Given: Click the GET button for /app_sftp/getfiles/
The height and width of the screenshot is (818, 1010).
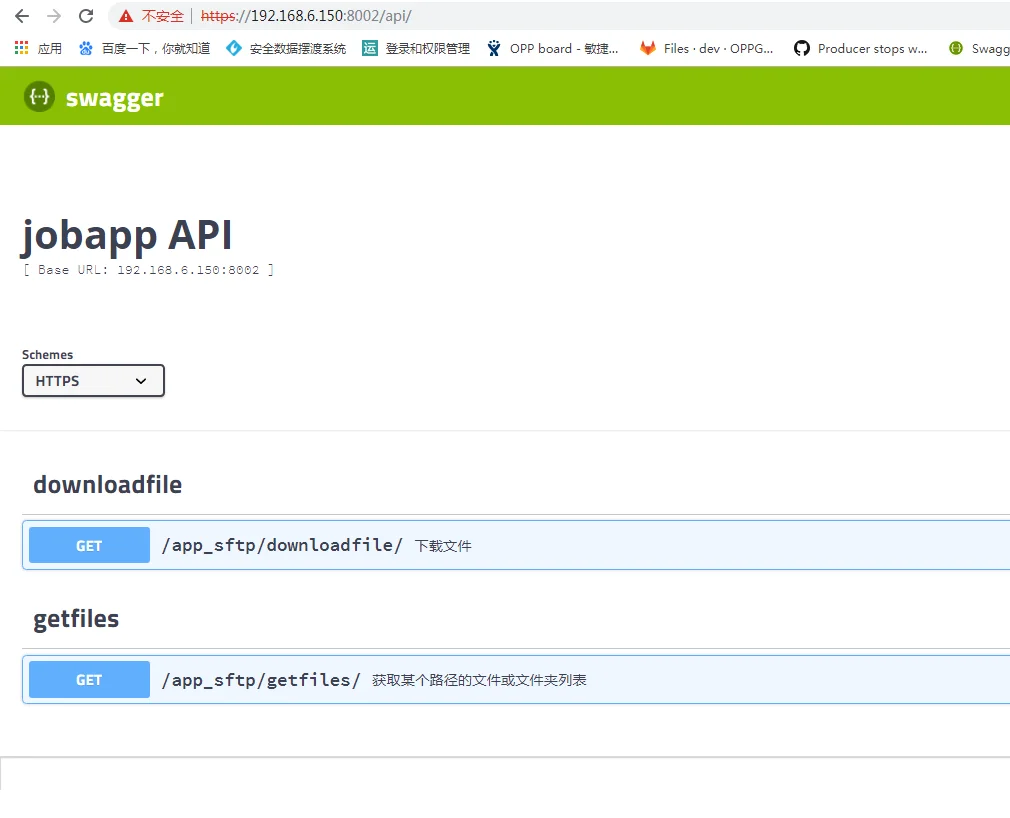Looking at the screenshot, I should point(90,680).
